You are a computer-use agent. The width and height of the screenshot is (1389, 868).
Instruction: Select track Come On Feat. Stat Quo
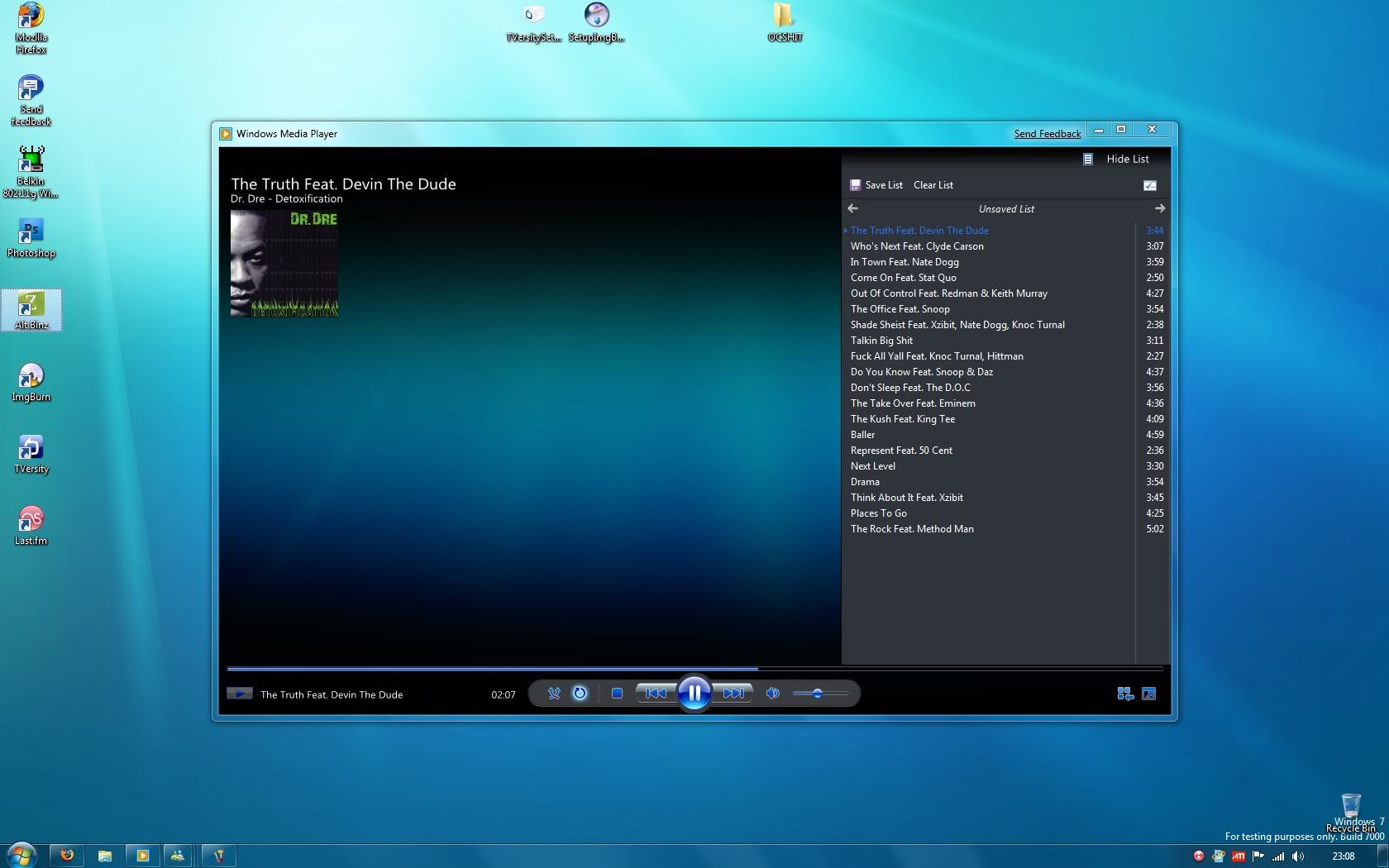[1005, 278]
